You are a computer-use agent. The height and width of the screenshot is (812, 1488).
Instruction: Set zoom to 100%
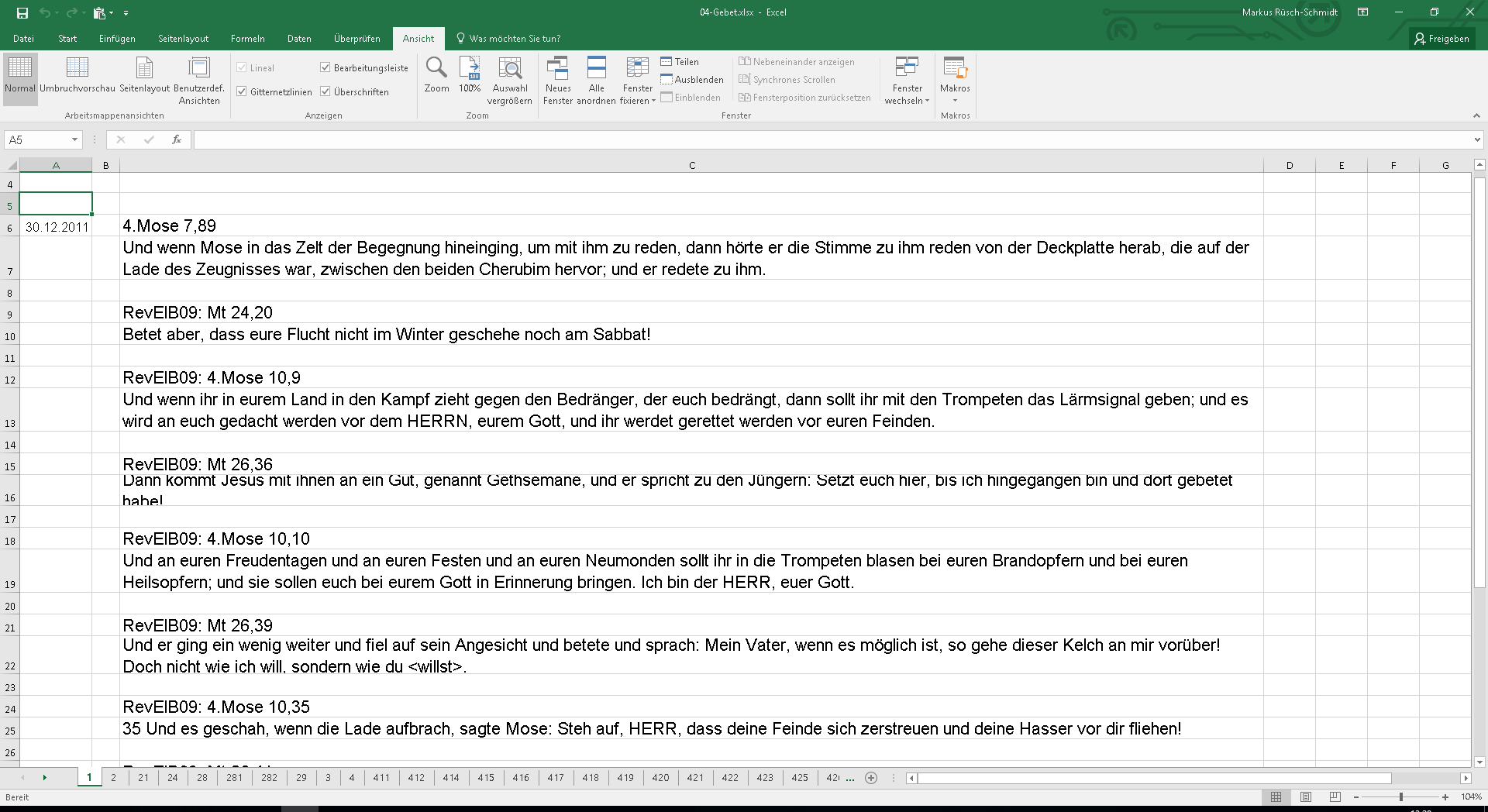pyautogui.click(x=470, y=75)
